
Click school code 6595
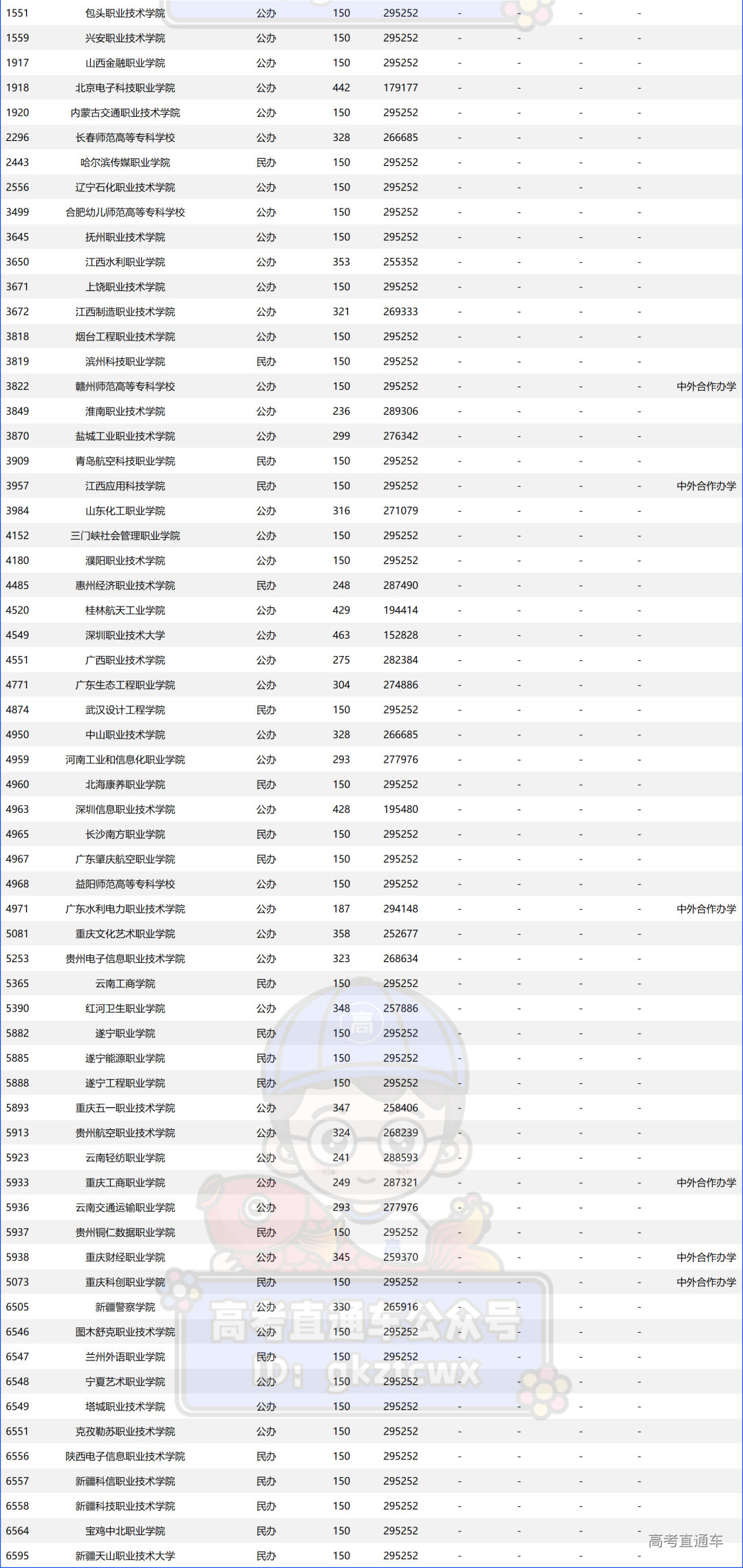(18, 1556)
